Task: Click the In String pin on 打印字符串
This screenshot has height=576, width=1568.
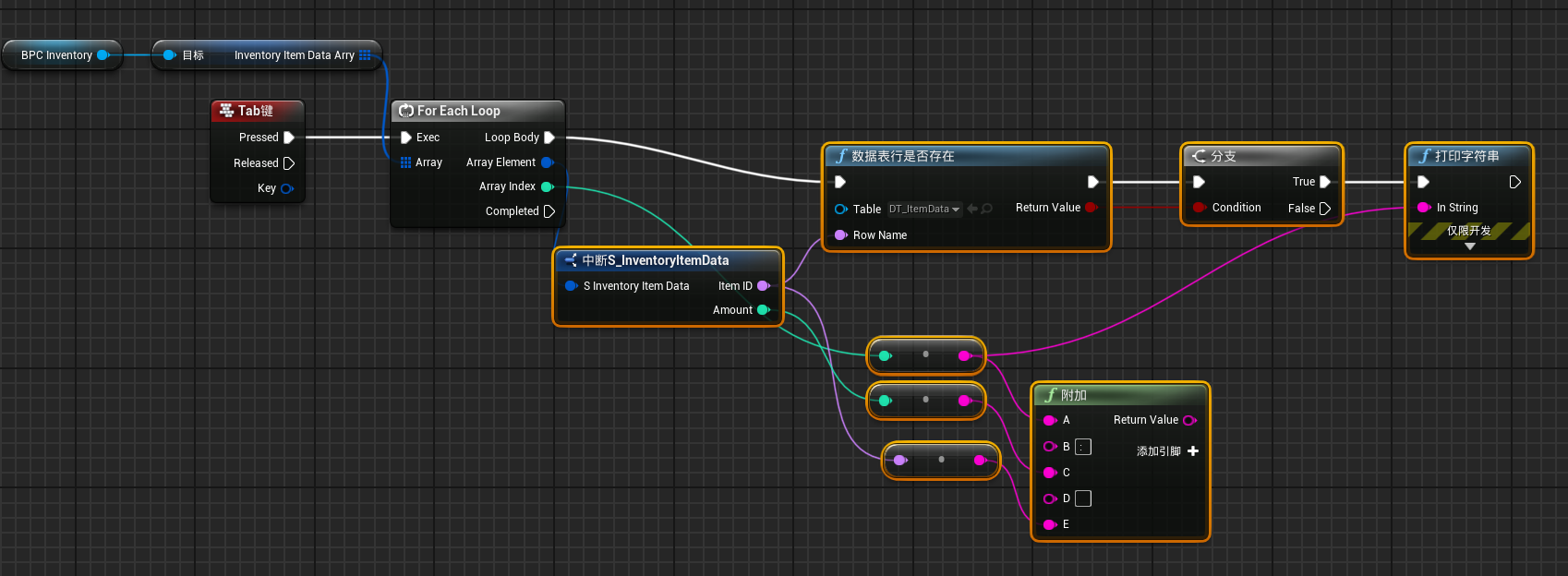Action: (x=1424, y=208)
